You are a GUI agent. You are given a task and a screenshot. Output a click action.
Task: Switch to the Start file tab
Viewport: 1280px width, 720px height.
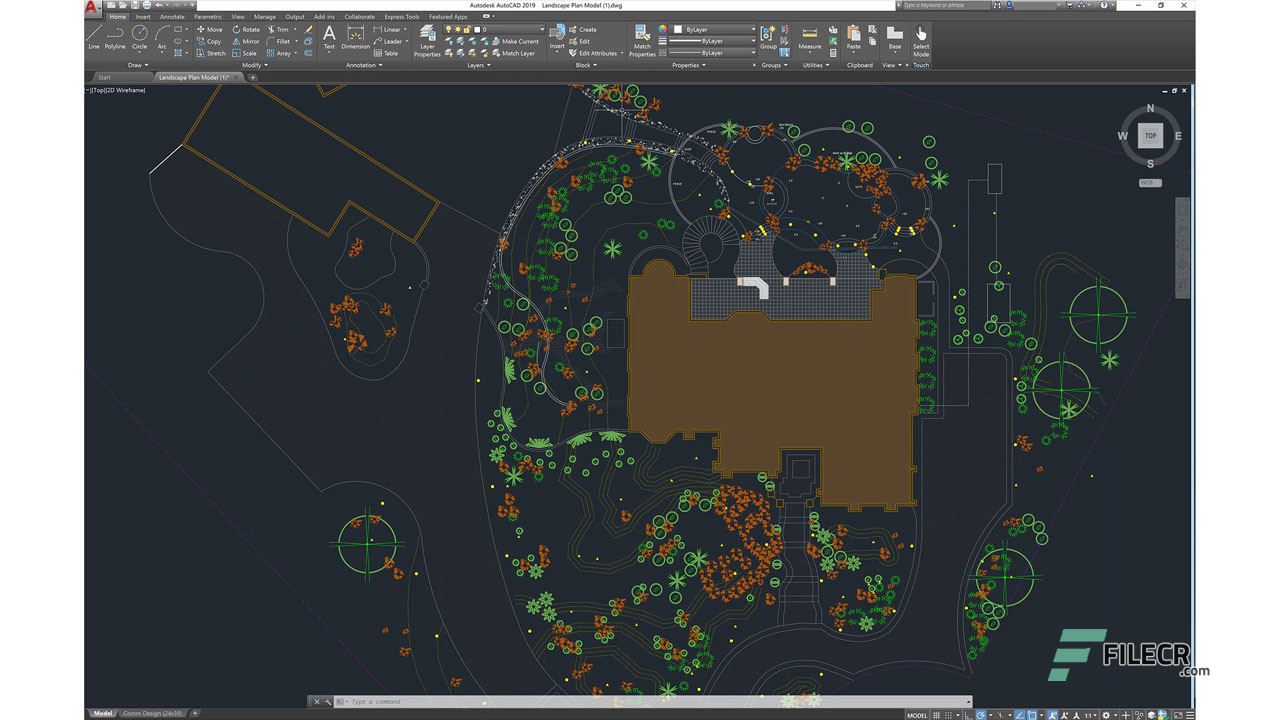click(x=104, y=77)
